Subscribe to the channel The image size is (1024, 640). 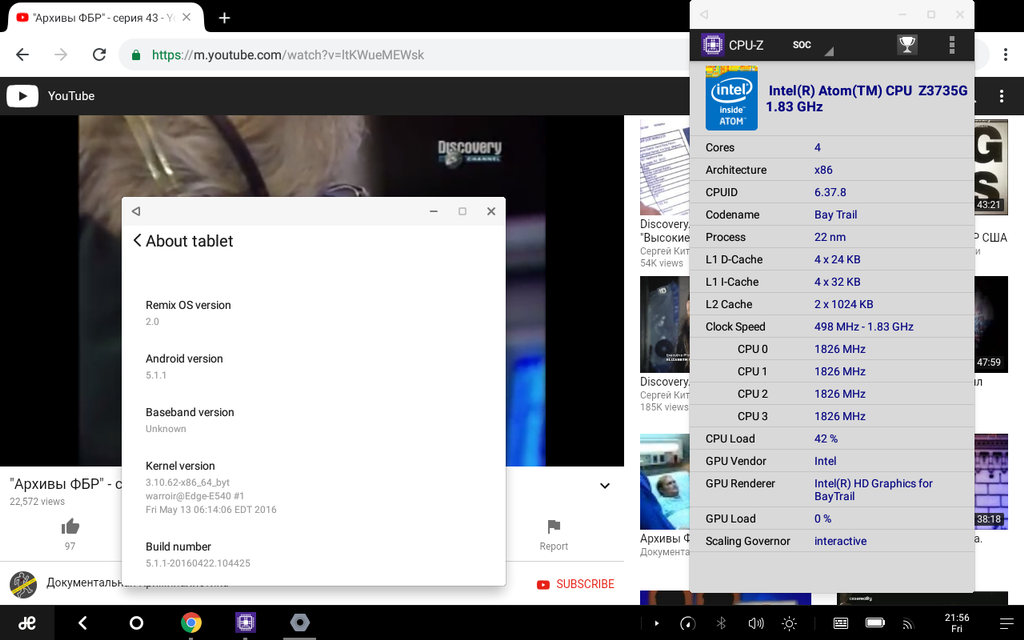[x=575, y=584]
